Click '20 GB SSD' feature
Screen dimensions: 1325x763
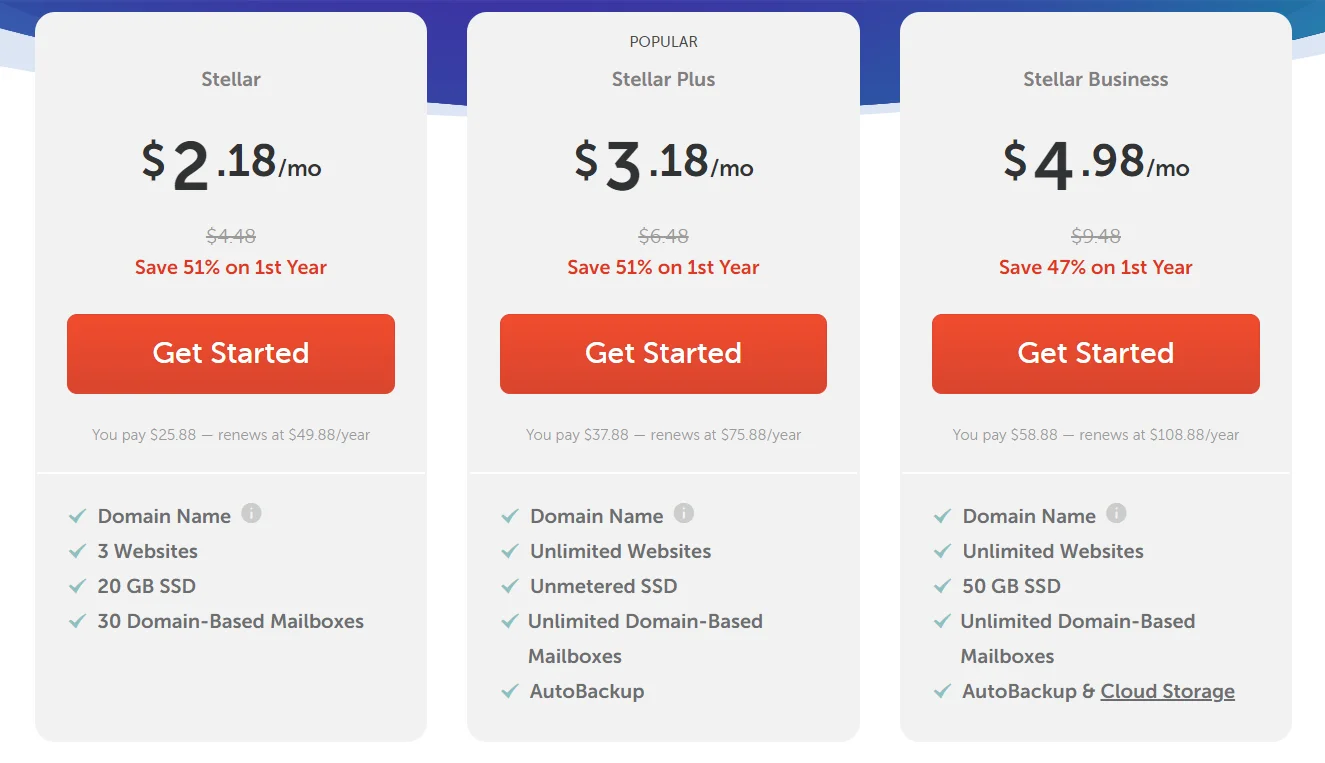click(x=147, y=586)
